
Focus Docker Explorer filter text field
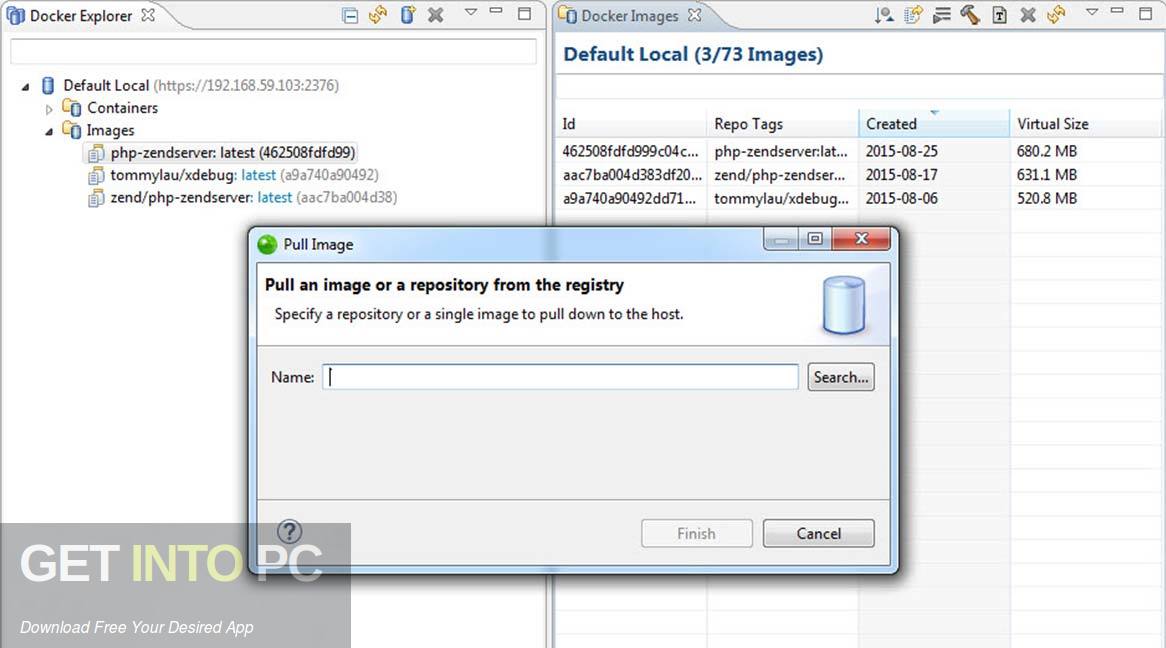coord(273,51)
